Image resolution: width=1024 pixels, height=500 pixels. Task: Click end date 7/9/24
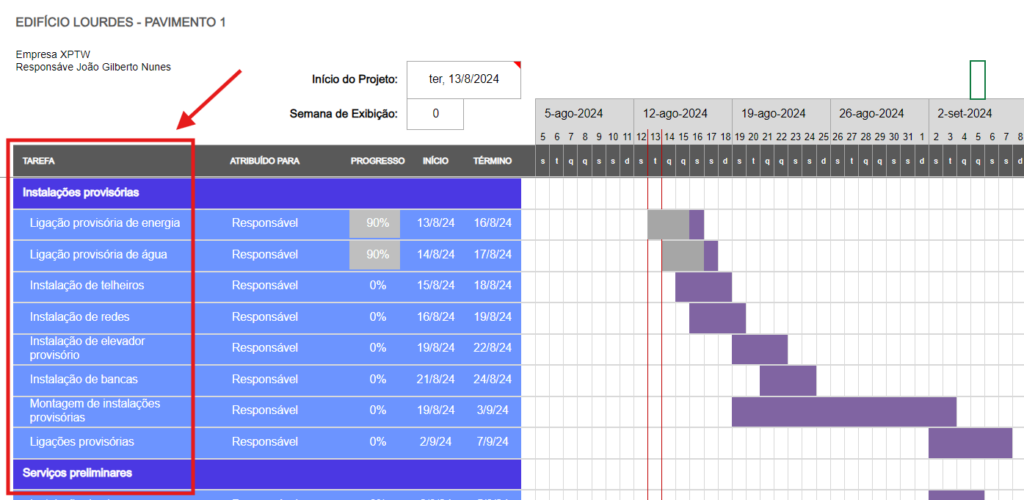492,442
